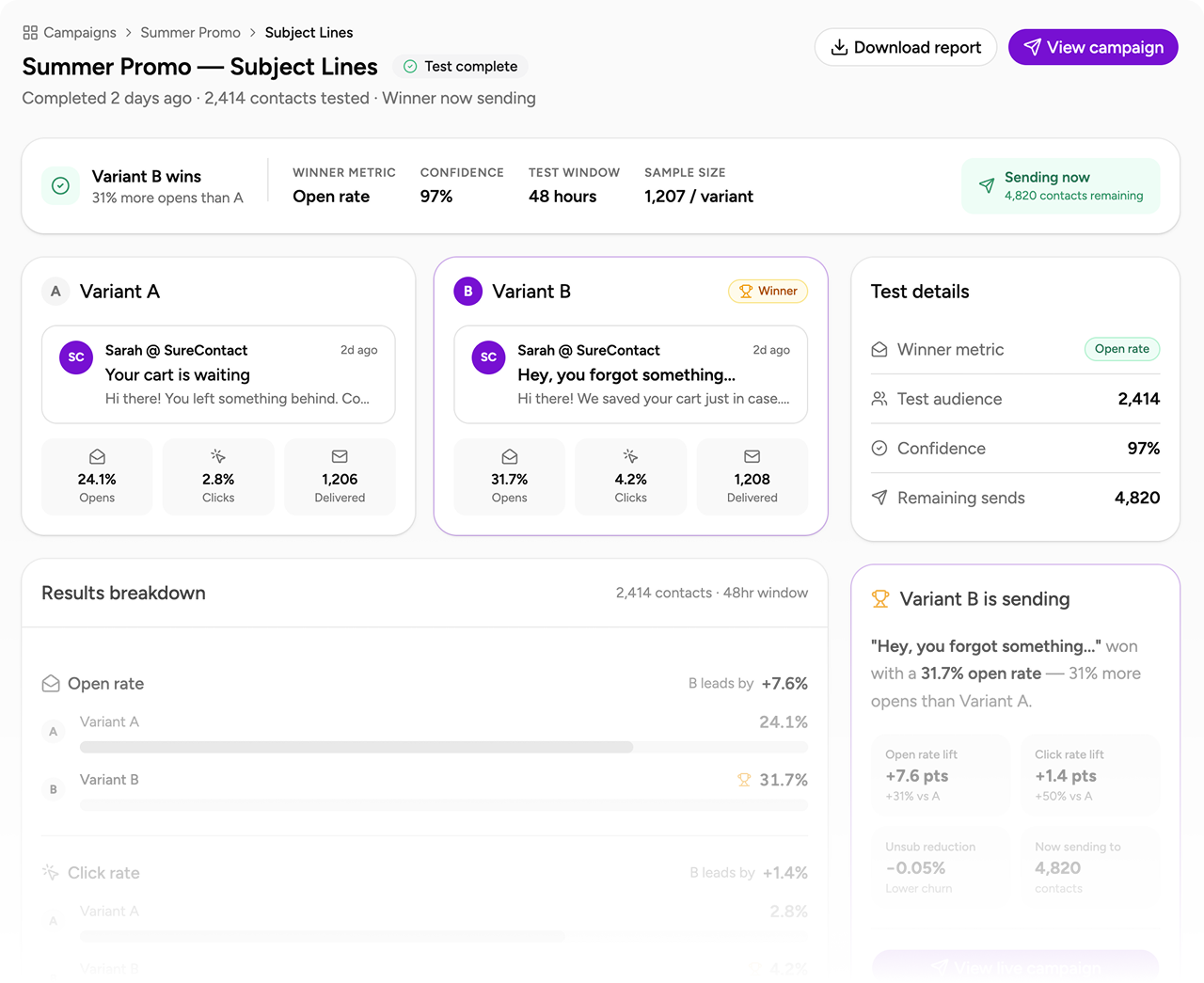Click the purple B badge on Variant B card
Screen dimensions: 1204x983
click(467, 292)
